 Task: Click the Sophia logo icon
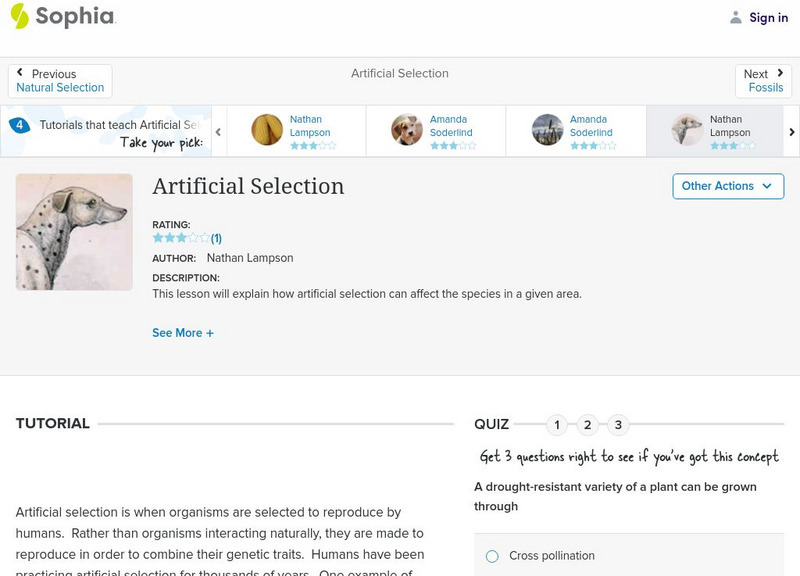19,16
